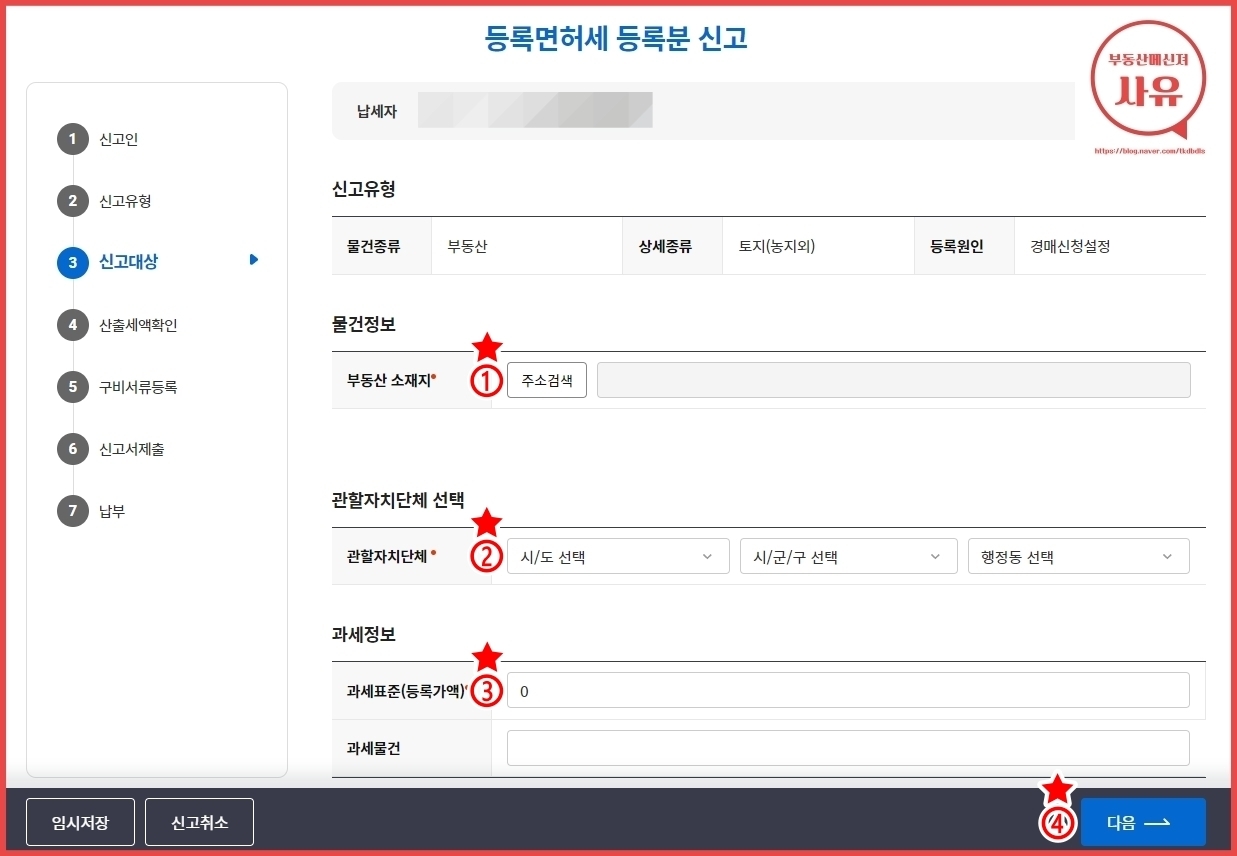The image size is (1237, 856).
Task: Click the step 5 number circle
Action: coord(73,387)
